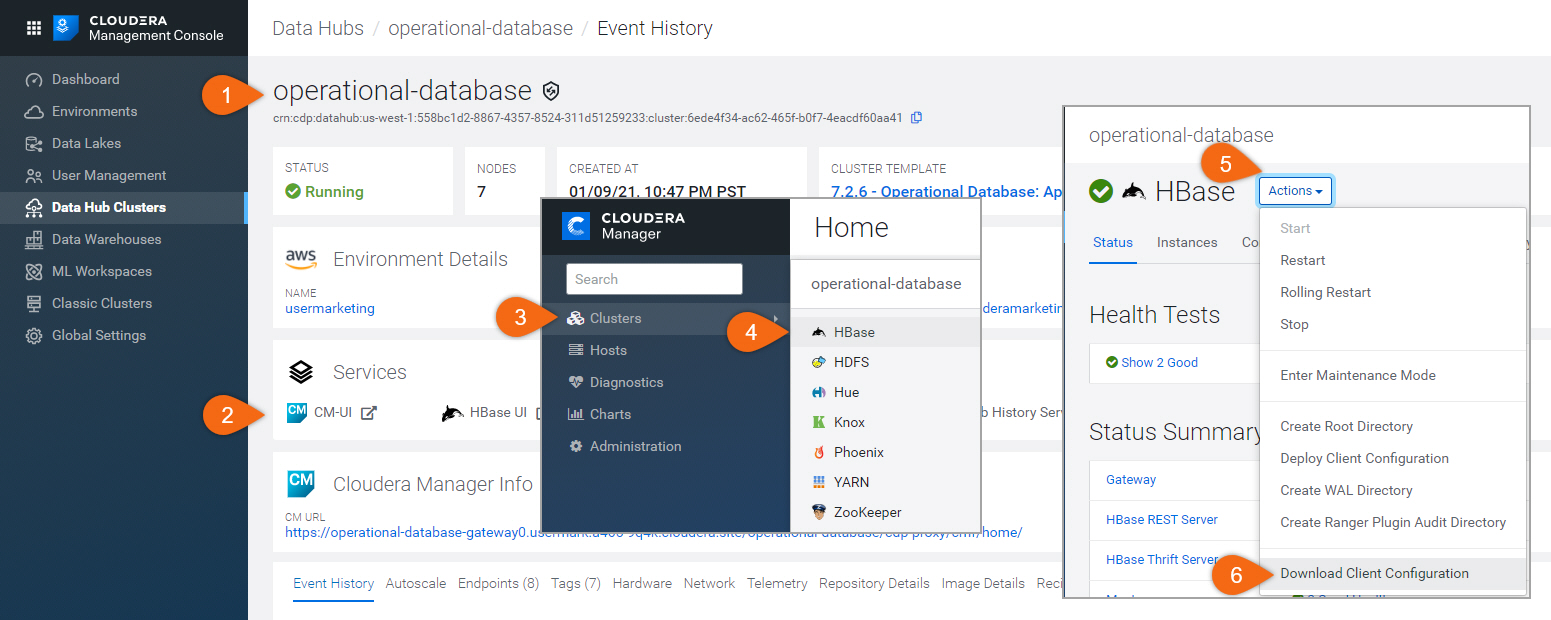The width and height of the screenshot is (1551, 620).
Task: Click the HBase UI orca icon
Action: pyautogui.click(x=452, y=413)
